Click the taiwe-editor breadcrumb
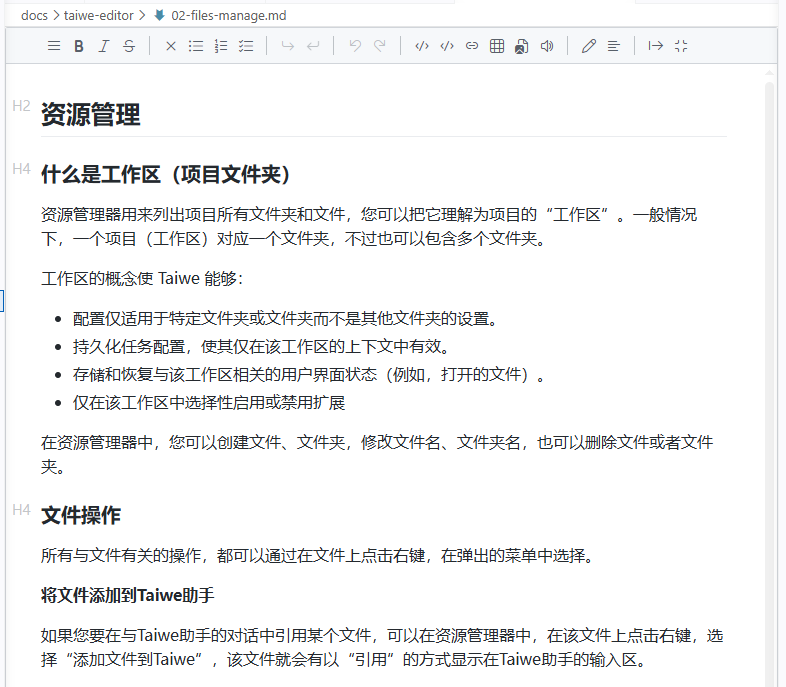 (99, 16)
